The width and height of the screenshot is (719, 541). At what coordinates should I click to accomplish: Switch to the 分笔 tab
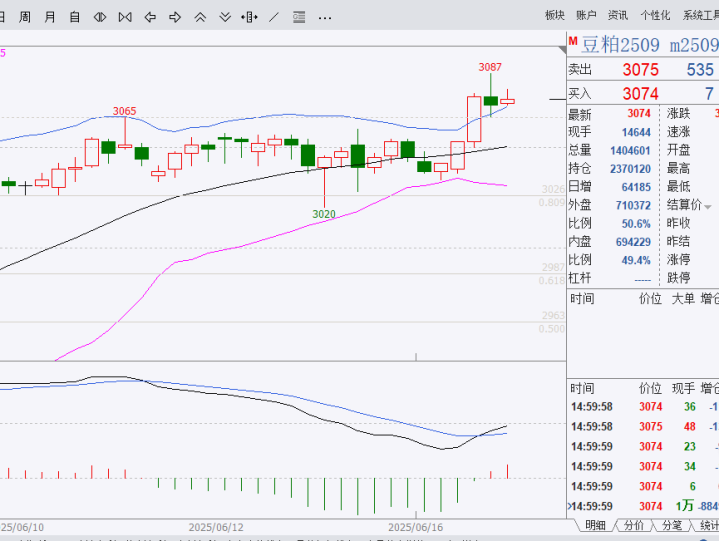click(671, 525)
